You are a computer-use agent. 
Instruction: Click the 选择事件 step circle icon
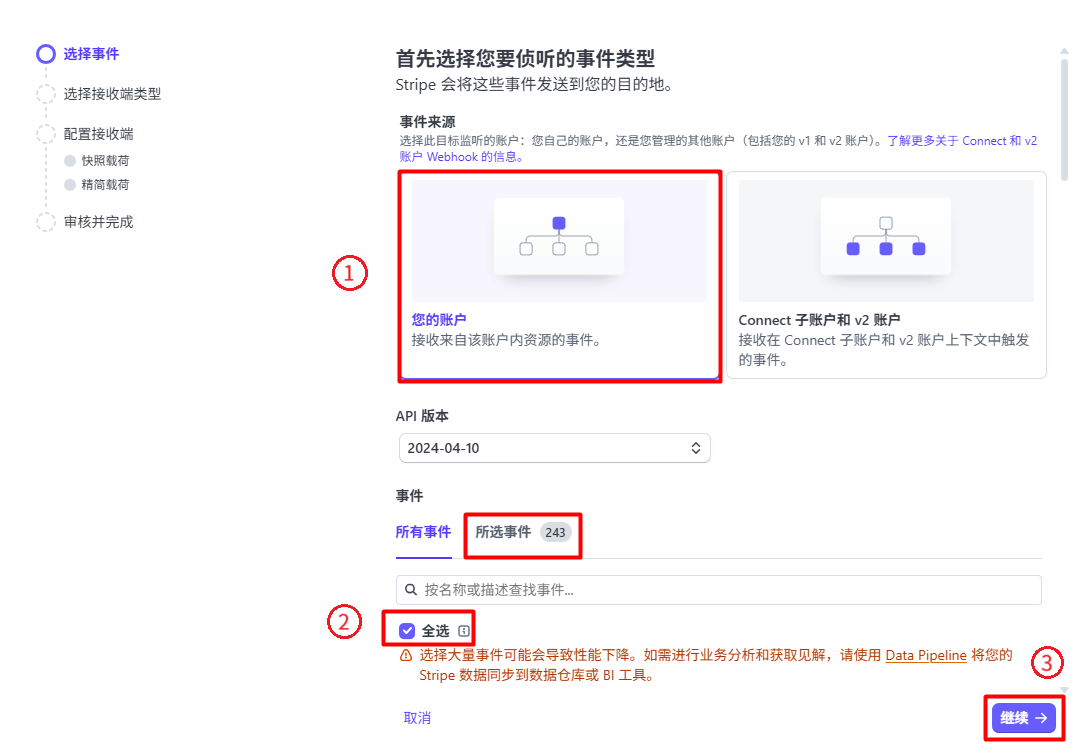46,54
